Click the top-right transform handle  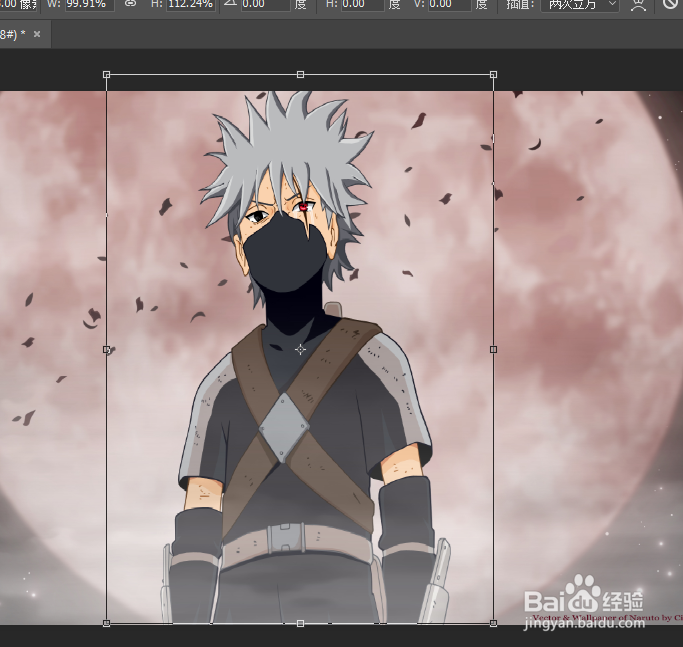pyautogui.click(x=493, y=75)
